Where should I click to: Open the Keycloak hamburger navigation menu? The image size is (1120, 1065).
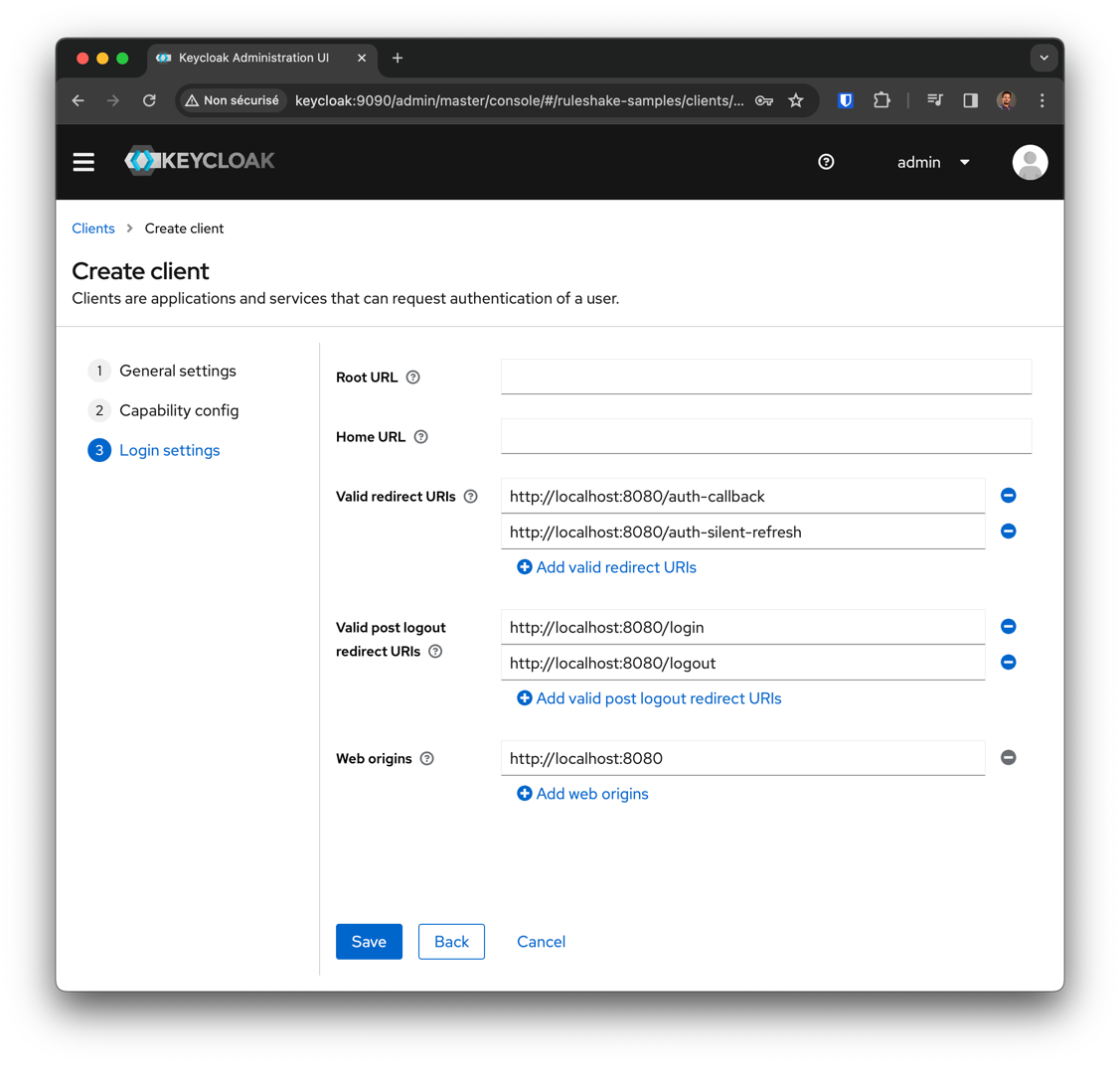tap(83, 162)
